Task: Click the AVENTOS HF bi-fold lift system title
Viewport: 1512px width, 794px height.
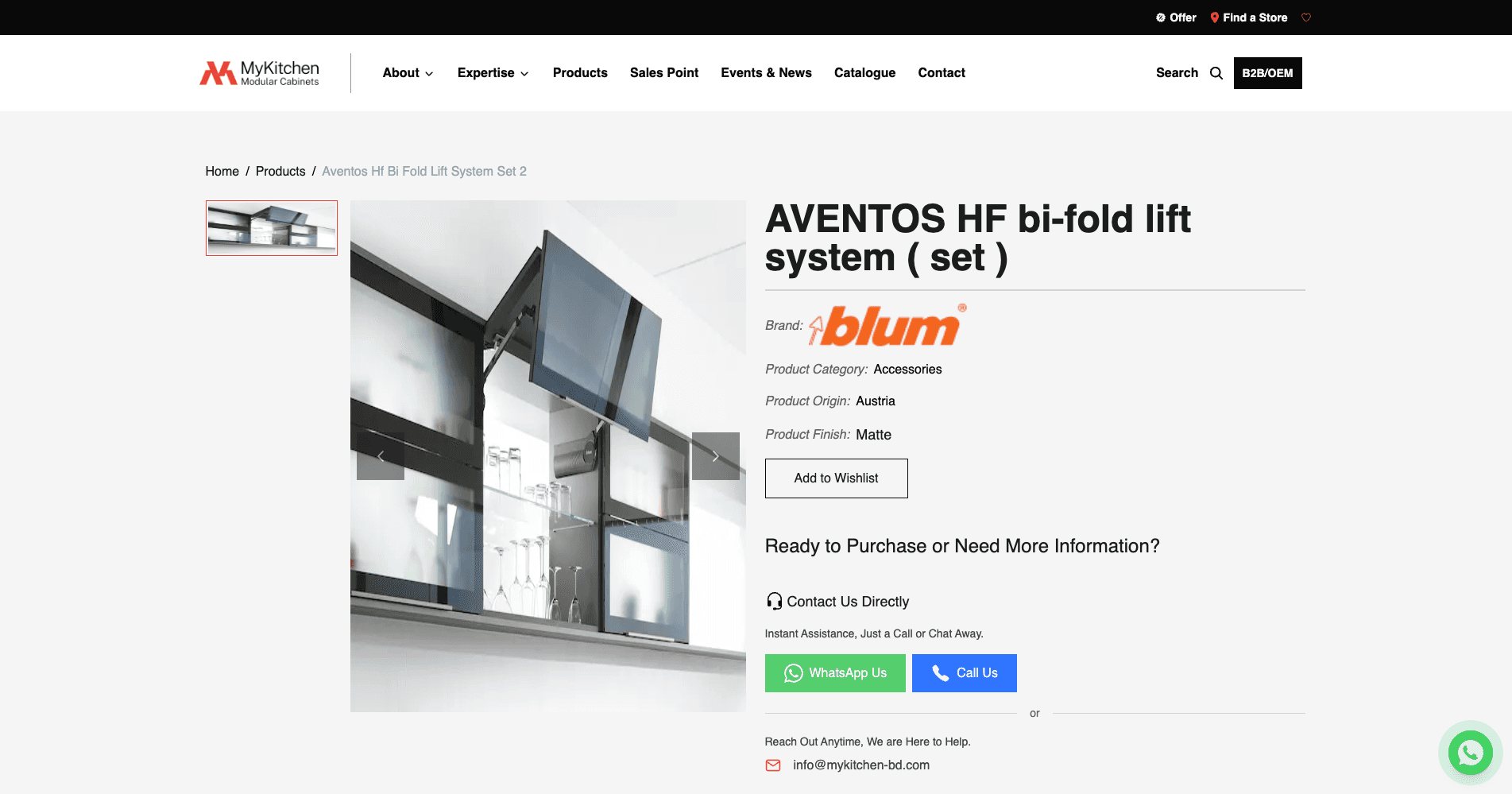Action: (x=978, y=238)
